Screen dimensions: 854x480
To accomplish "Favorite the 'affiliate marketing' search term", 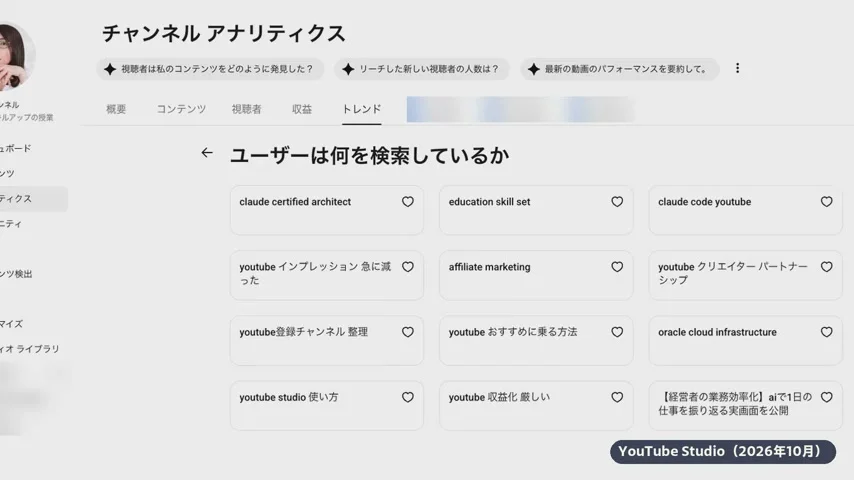I will tap(617, 267).
